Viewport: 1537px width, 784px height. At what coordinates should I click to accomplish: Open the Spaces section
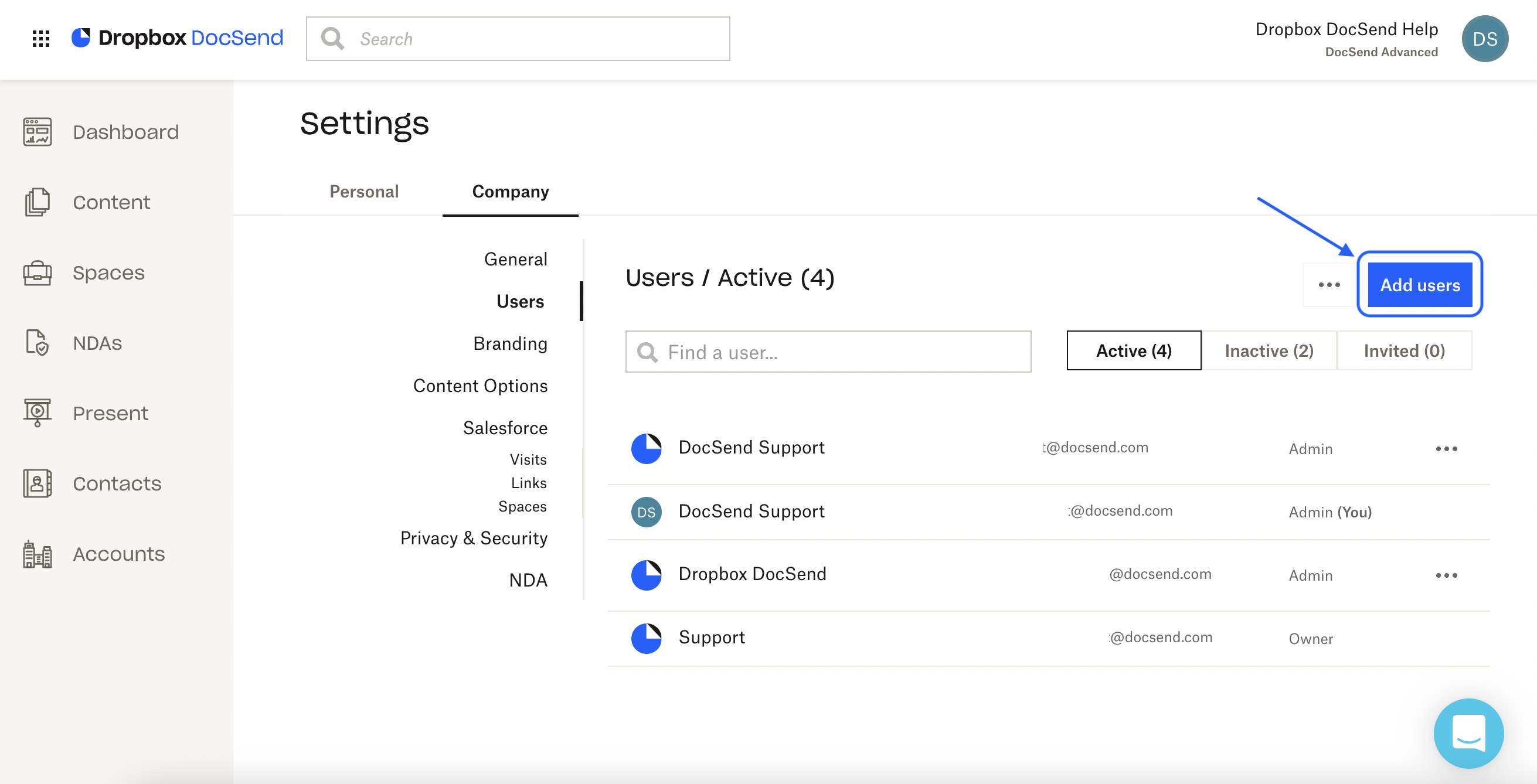[x=108, y=272]
